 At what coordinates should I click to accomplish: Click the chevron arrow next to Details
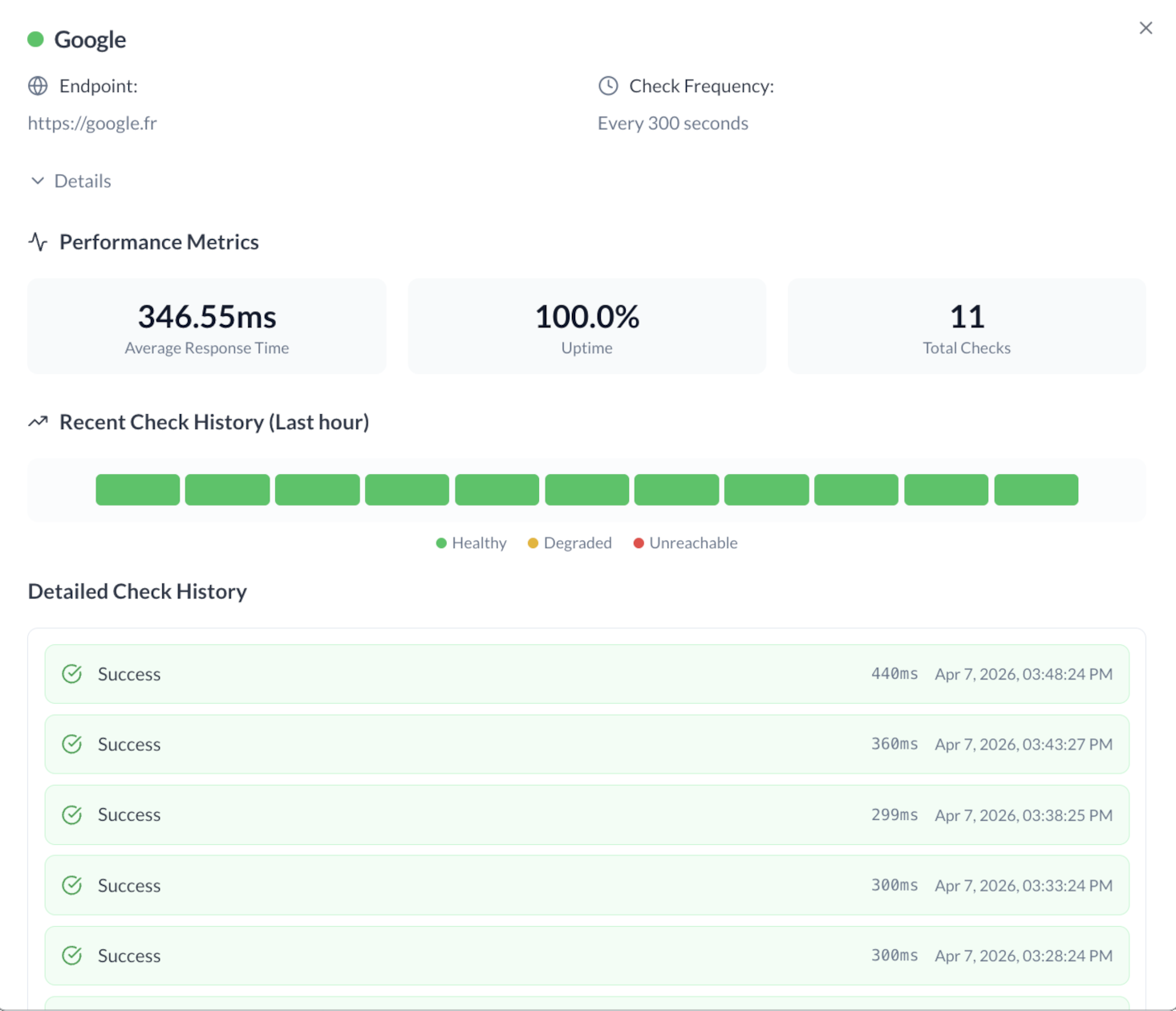(37, 181)
